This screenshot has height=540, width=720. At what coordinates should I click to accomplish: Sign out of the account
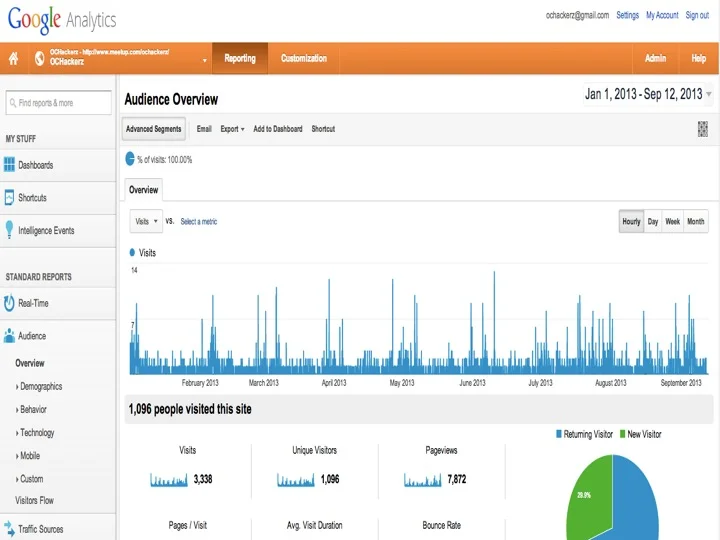(697, 15)
